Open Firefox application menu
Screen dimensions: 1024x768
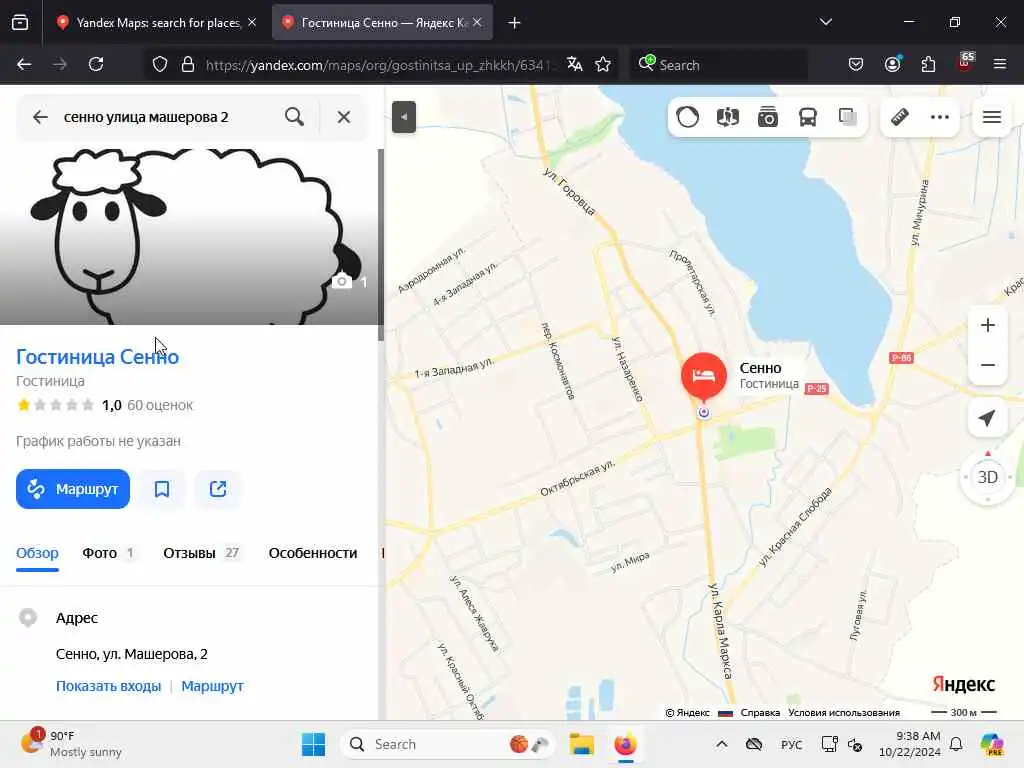pos(1000,64)
